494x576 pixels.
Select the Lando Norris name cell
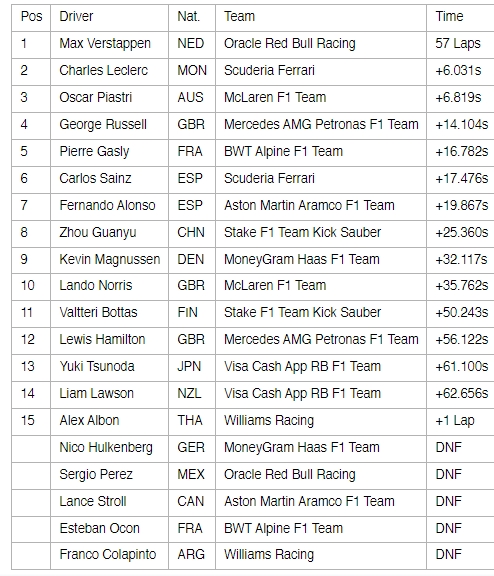point(109,287)
